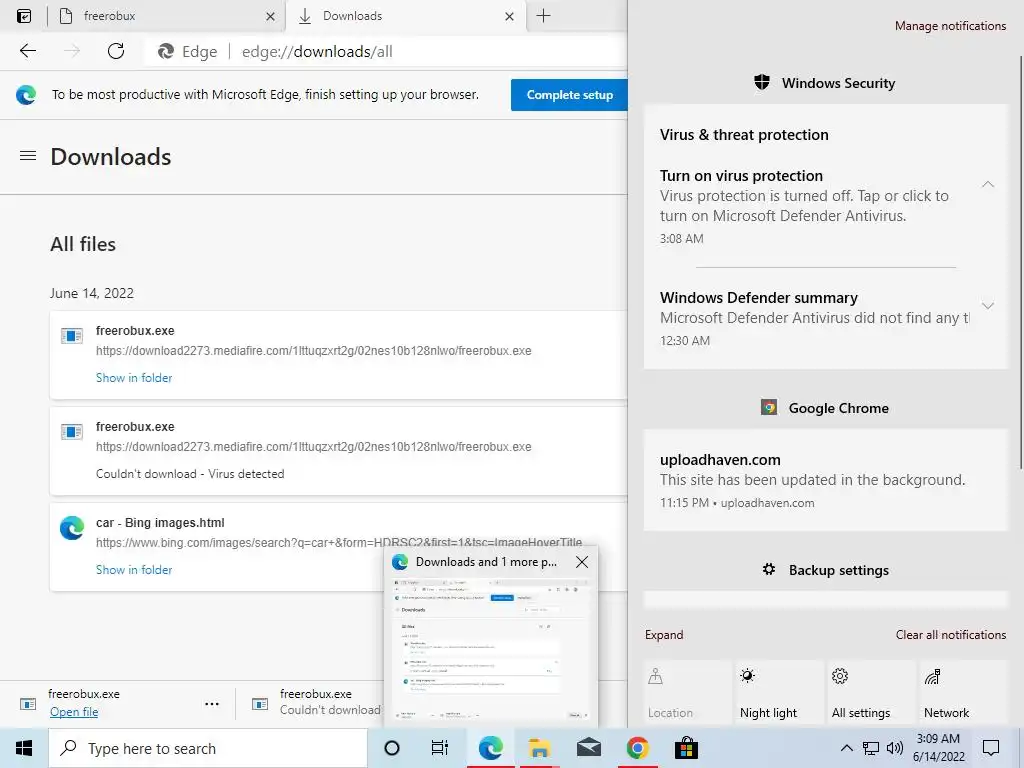This screenshot has width=1024, height=768.
Task: Toggle the Location quick action
Action: pos(687,693)
